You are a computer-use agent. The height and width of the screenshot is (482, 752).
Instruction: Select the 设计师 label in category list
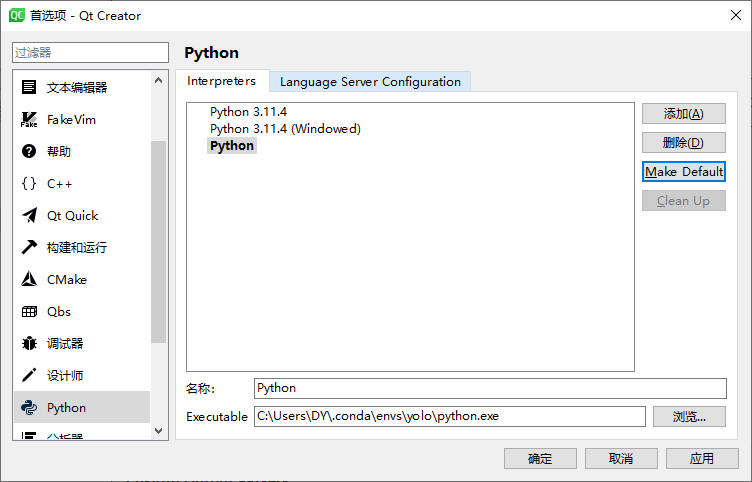click(x=65, y=376)
